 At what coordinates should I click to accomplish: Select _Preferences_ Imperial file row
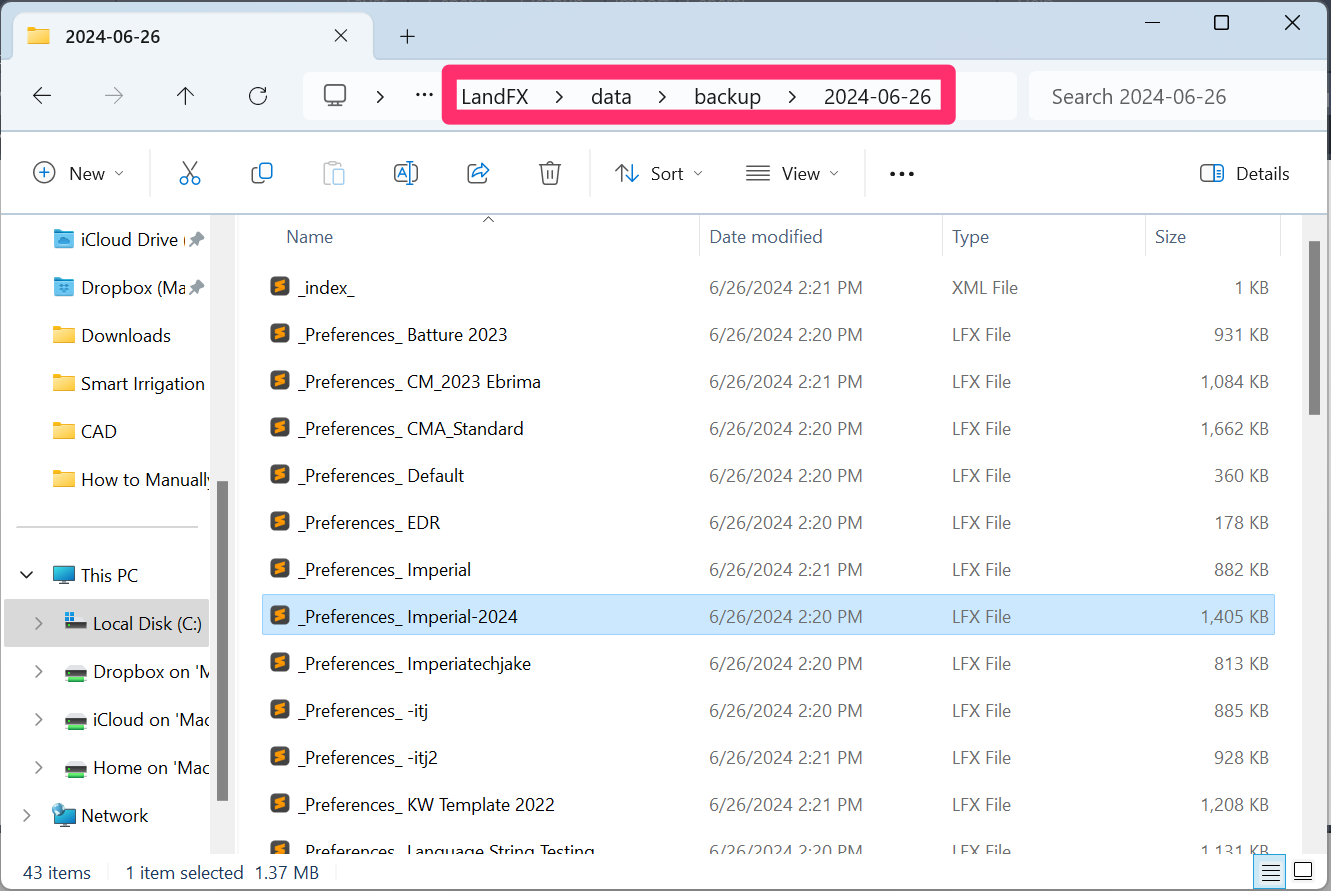tap(768, 569)
